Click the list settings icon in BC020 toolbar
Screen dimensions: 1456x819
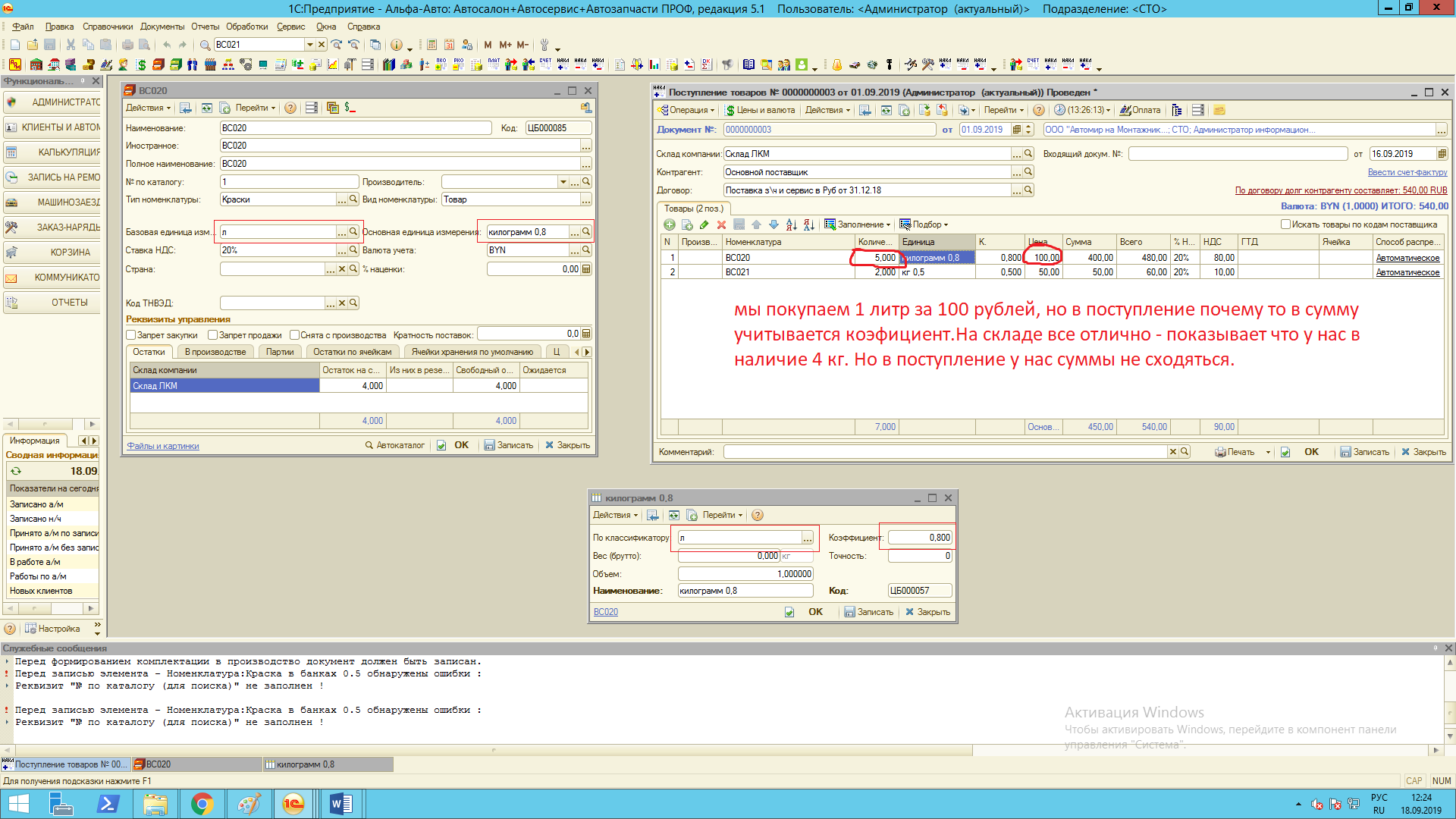point(312,108)
